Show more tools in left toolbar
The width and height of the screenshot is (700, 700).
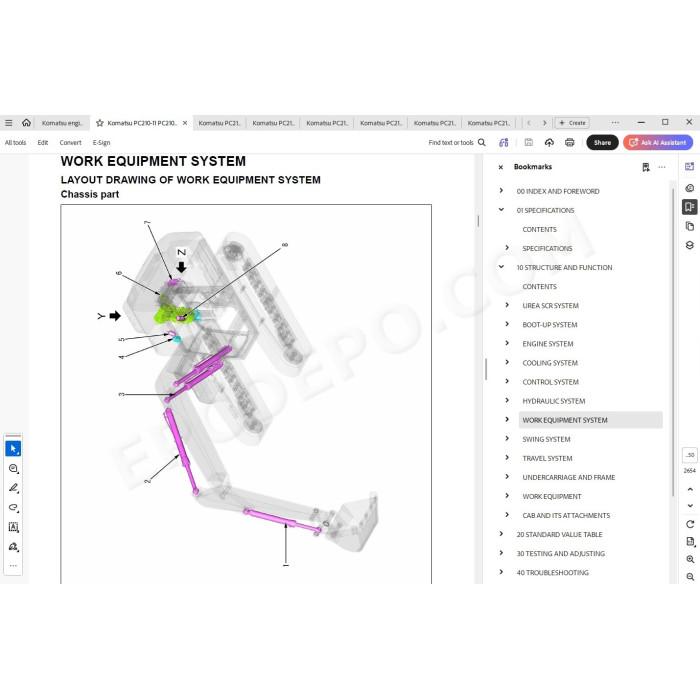tap(13, 566)
